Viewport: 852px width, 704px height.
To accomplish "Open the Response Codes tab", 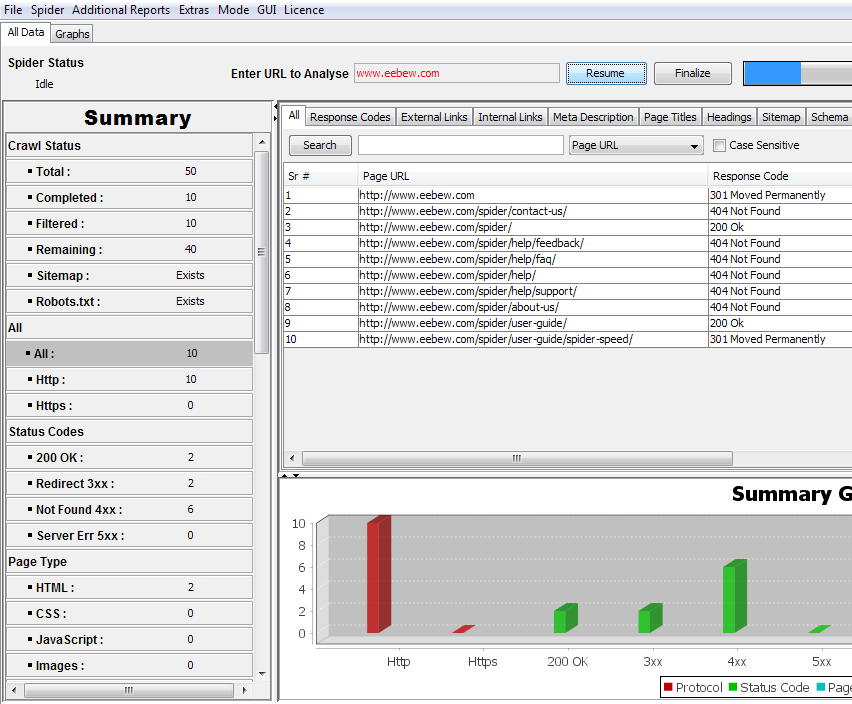I will (350, 117).
